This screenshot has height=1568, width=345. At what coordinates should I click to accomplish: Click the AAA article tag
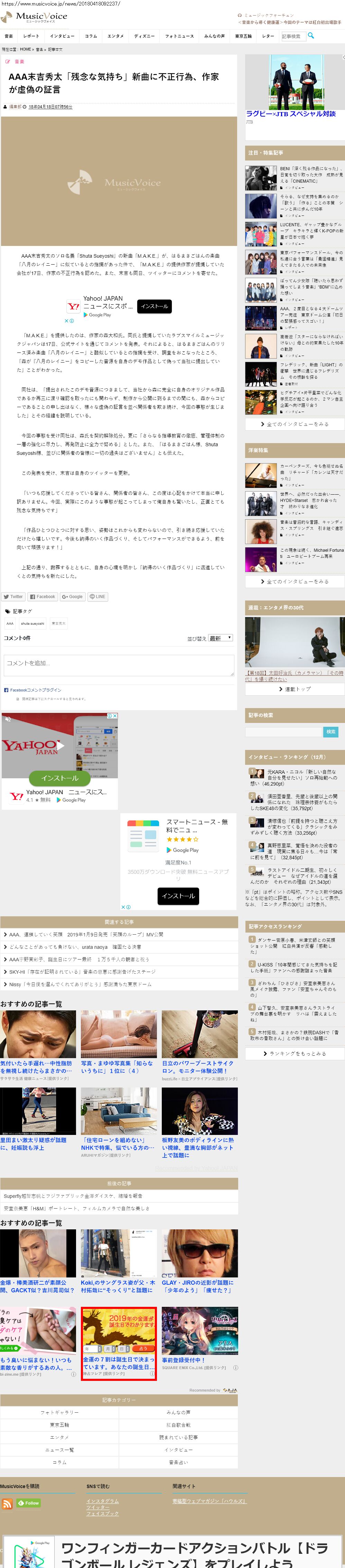coord(10,623)
